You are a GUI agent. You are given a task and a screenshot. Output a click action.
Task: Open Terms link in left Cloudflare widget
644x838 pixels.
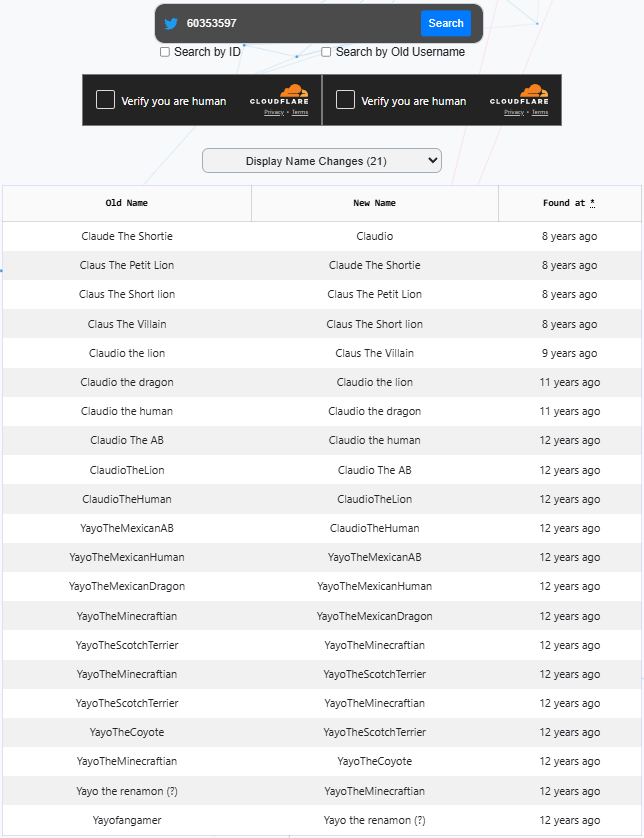(x=300, y=112)
